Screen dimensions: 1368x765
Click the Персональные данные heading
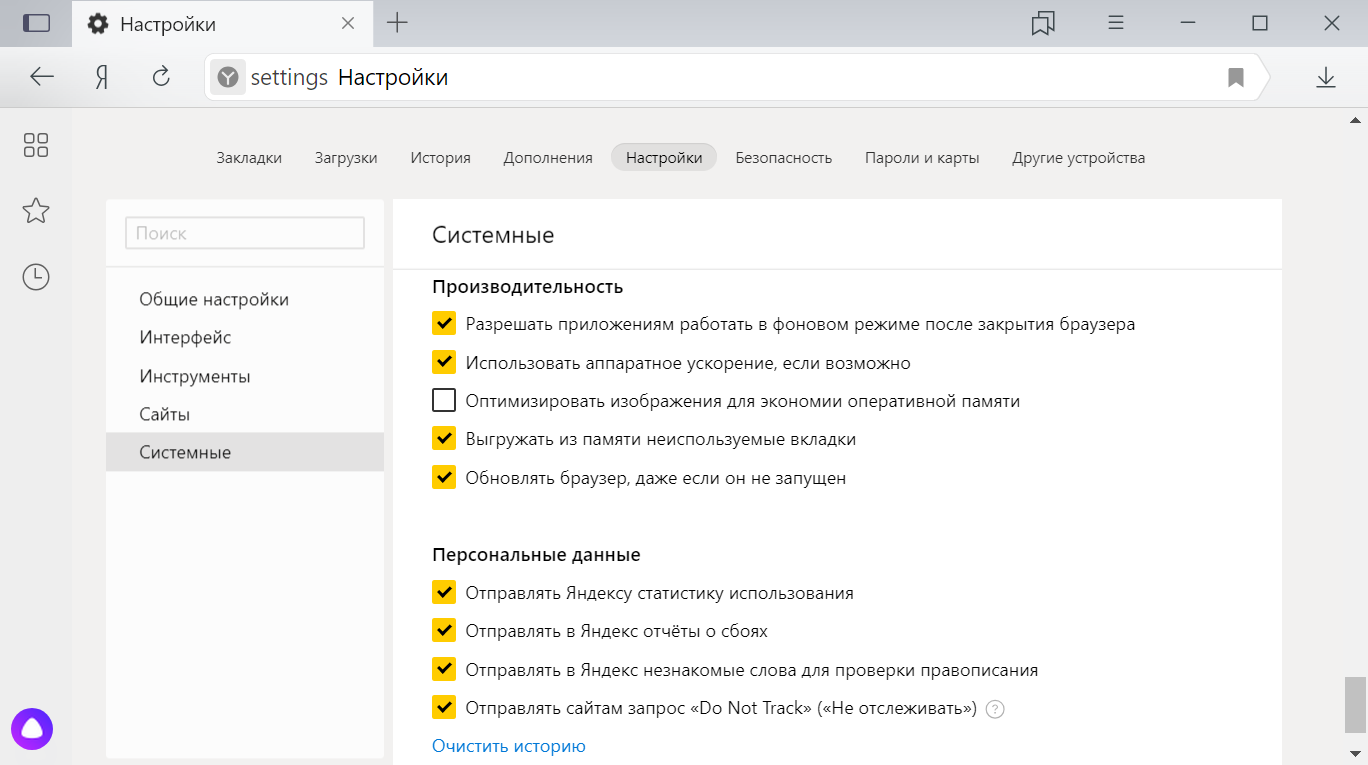tap(536, 554)
